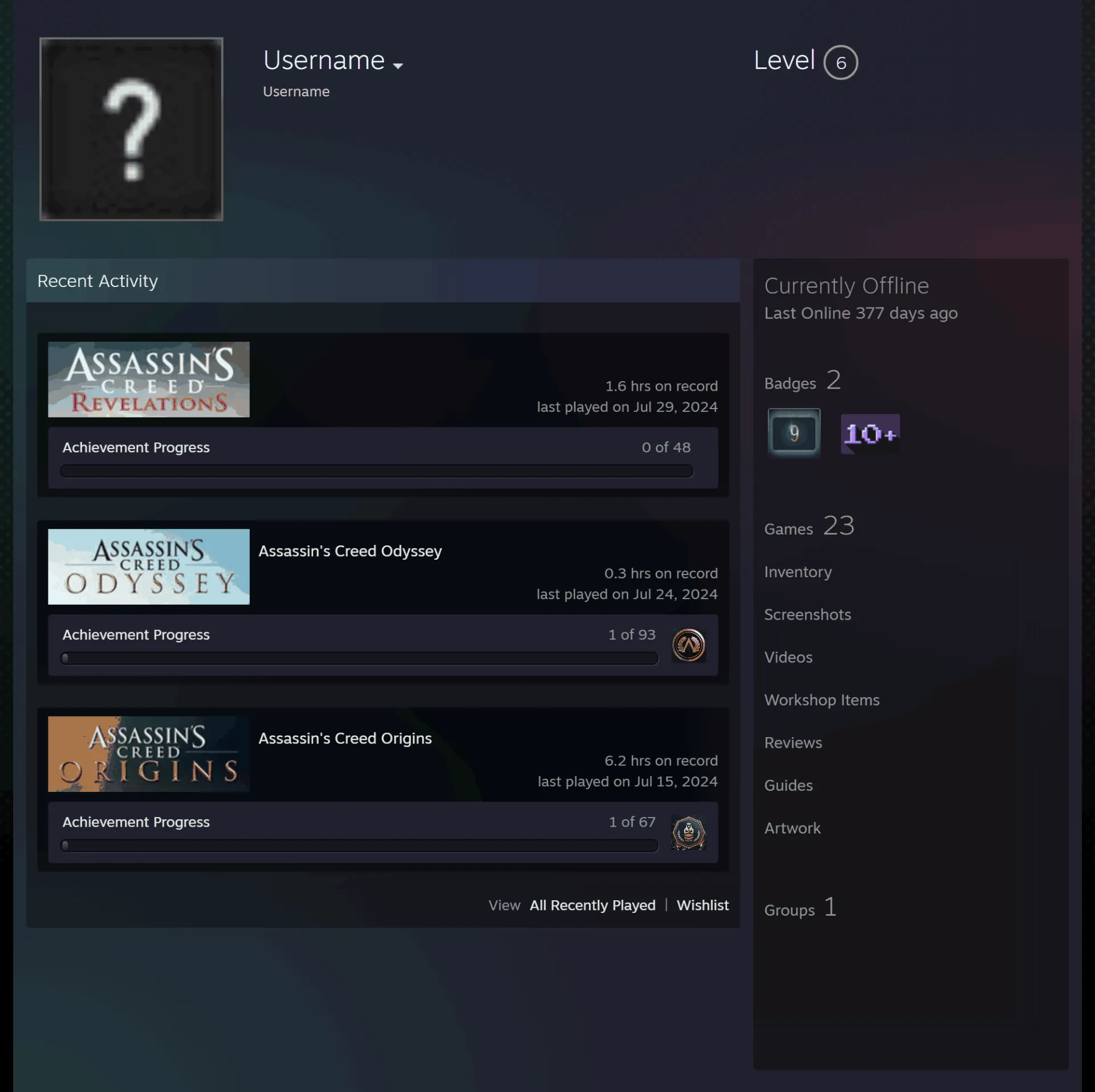Image resolution: width=1095 pixels, height=1092 pixels.
Task: Open Workshop Items
Action: tap(822, 700)
